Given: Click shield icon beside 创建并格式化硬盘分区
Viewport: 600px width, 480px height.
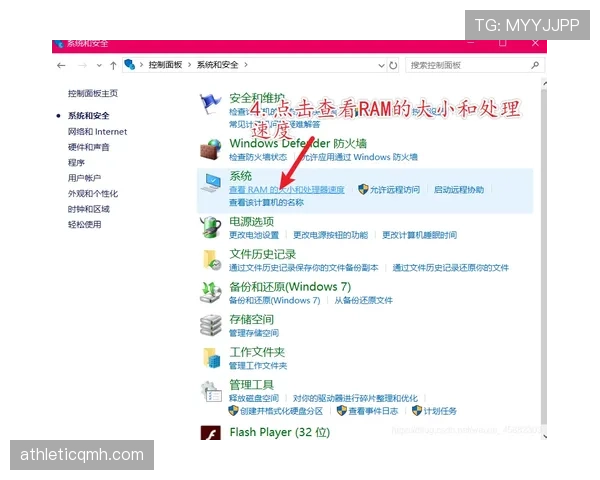Looking at the screenshot, I should tap(233, 411).
